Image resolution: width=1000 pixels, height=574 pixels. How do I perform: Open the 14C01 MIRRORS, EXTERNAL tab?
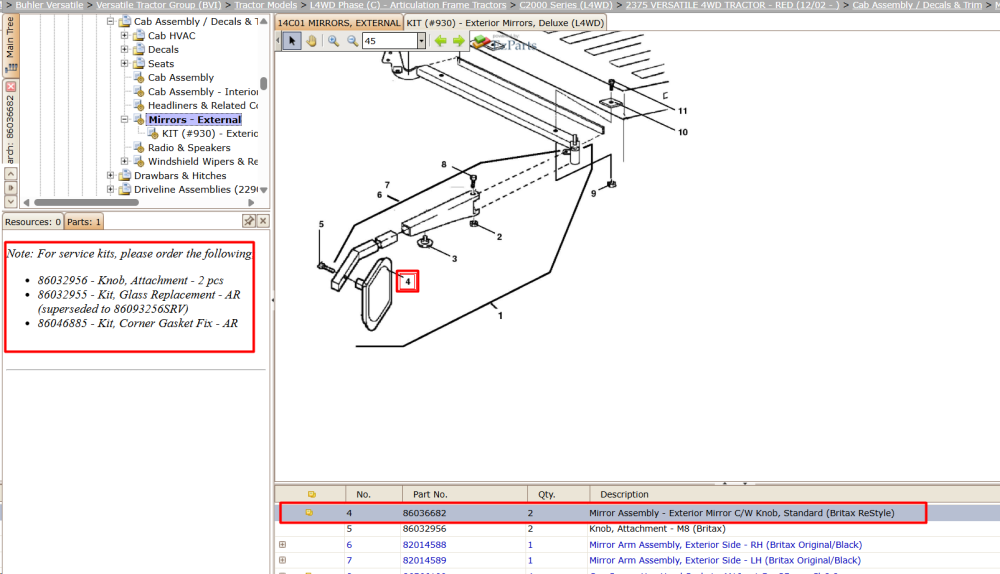point(339,23)
